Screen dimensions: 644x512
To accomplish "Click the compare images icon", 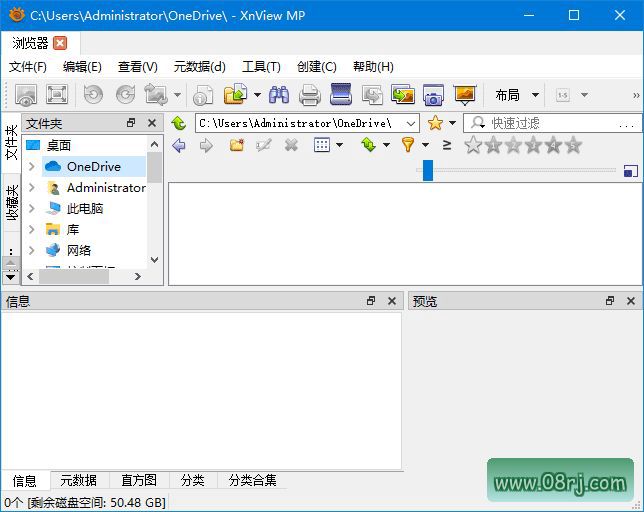I will tap(402, 95).
